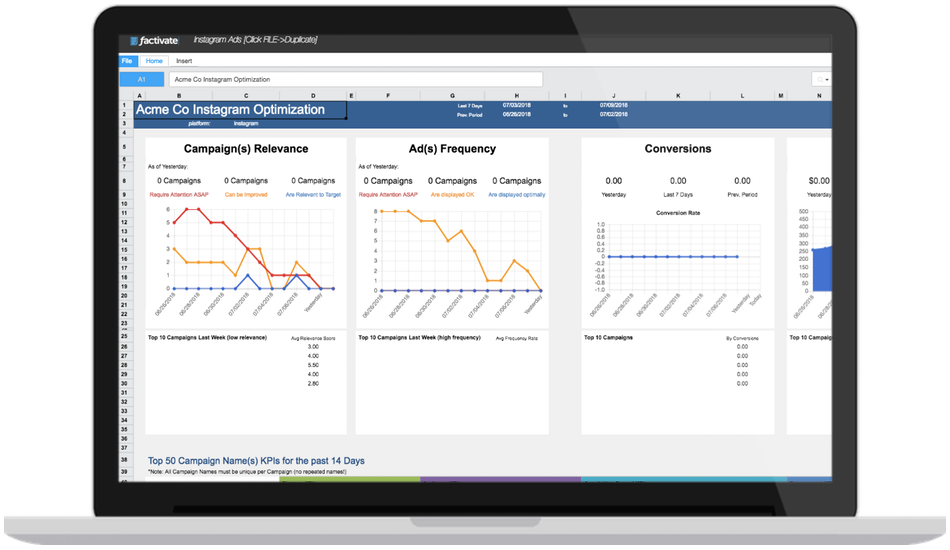This screenshot has height=550, width=950.
Task: Click the 07/02/2018 previous period end date
Action: 614,114
